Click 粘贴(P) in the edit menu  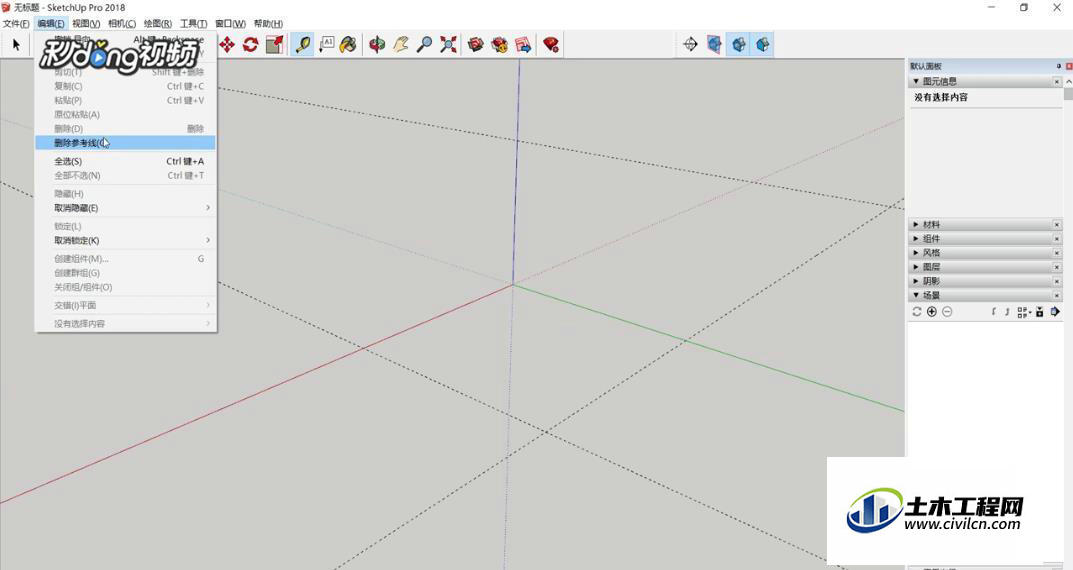pyautogui.click(x=125, y=101)
